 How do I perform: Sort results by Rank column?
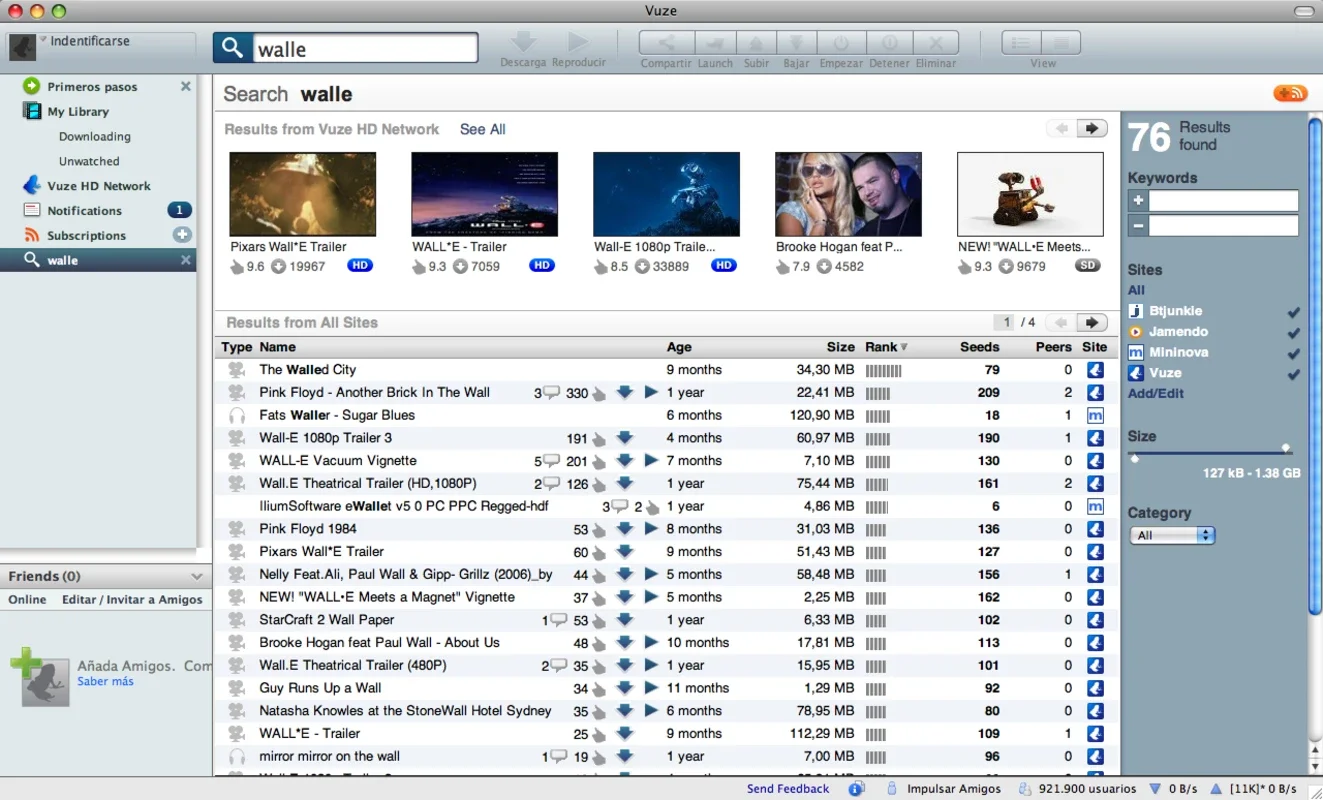pos(886,347)
